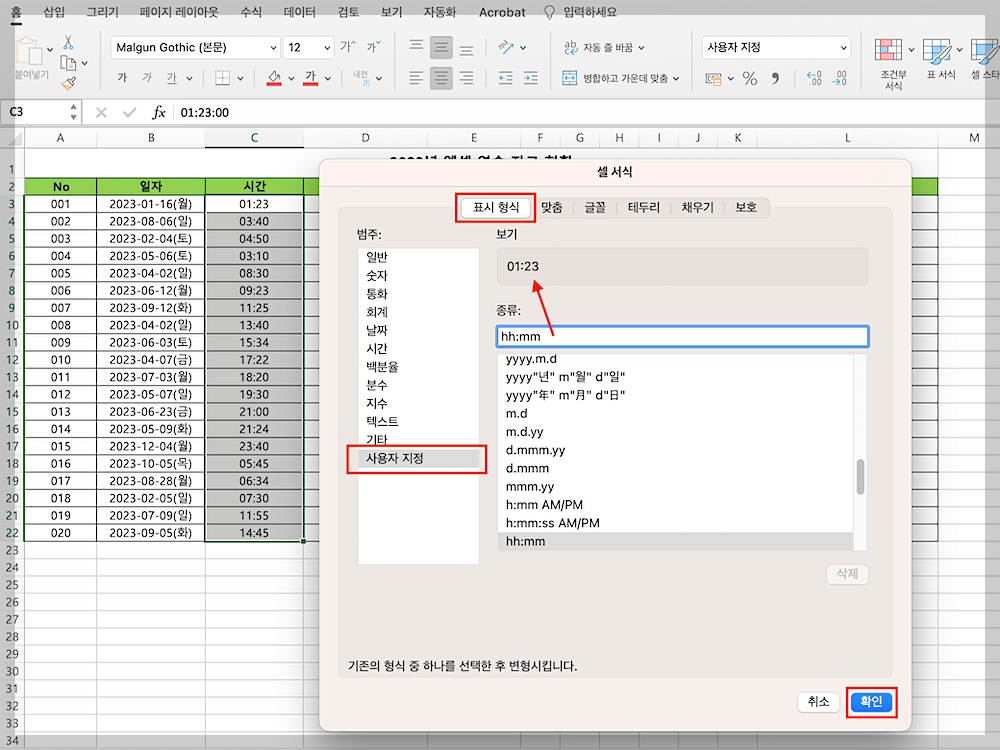Open the fill color bucket icon
The width and height of the screenshot is (1000, 750).
pos(274,77)
